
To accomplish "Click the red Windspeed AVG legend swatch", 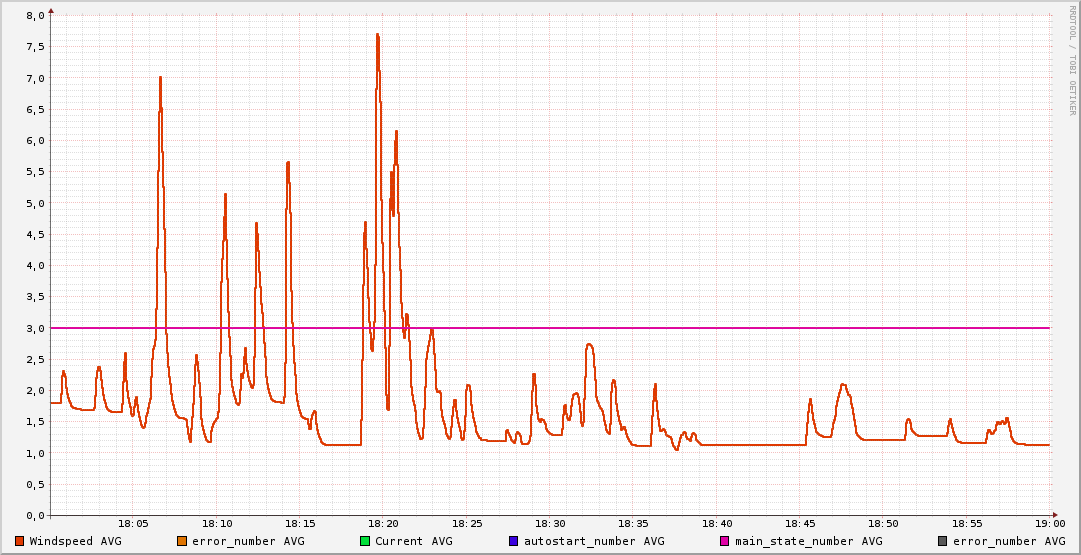I will (x=20, y=541).
